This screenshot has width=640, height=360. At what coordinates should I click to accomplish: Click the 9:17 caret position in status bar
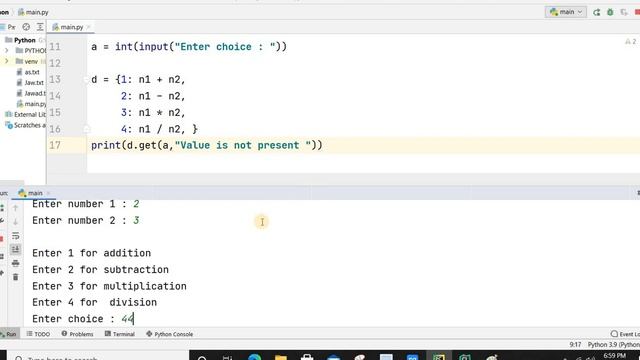575,345
